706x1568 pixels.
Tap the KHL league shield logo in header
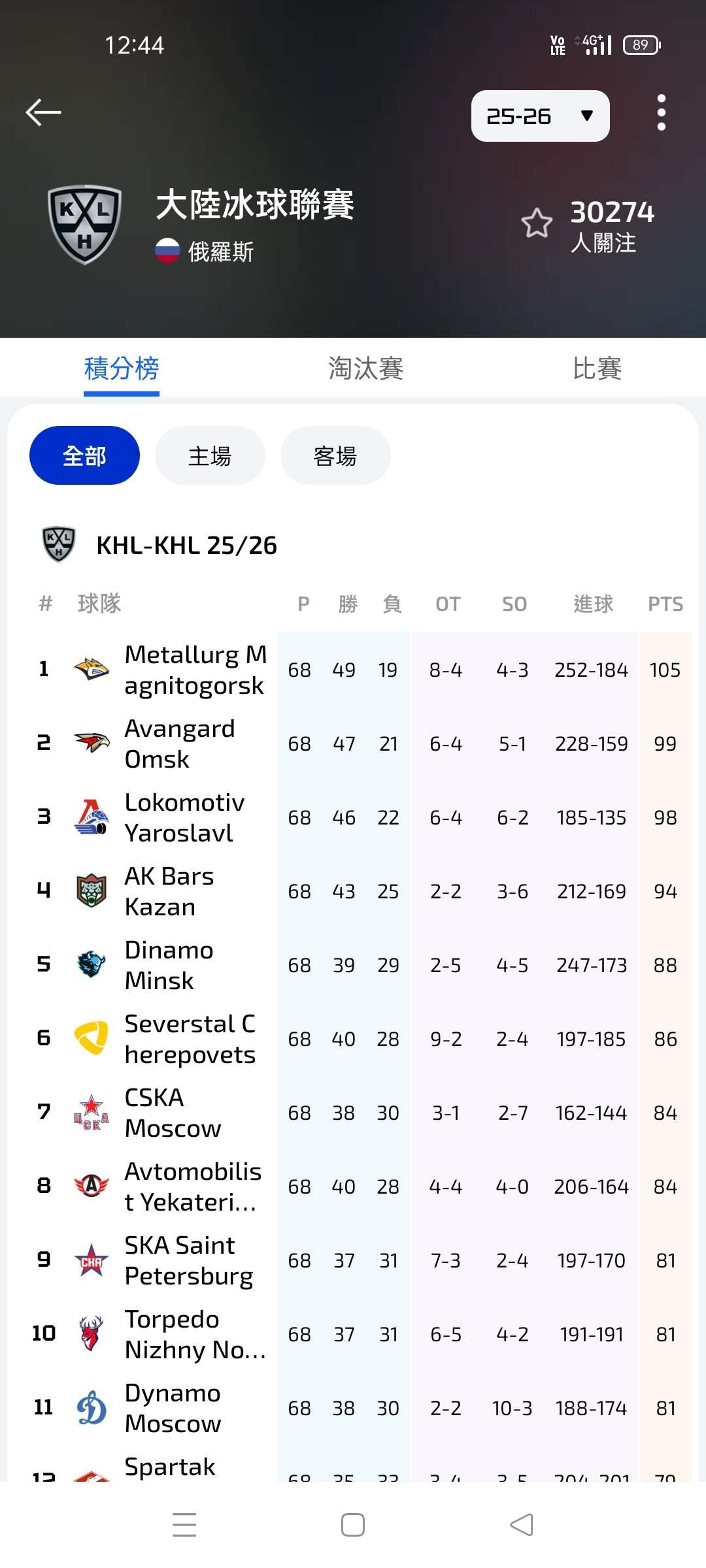85,223
